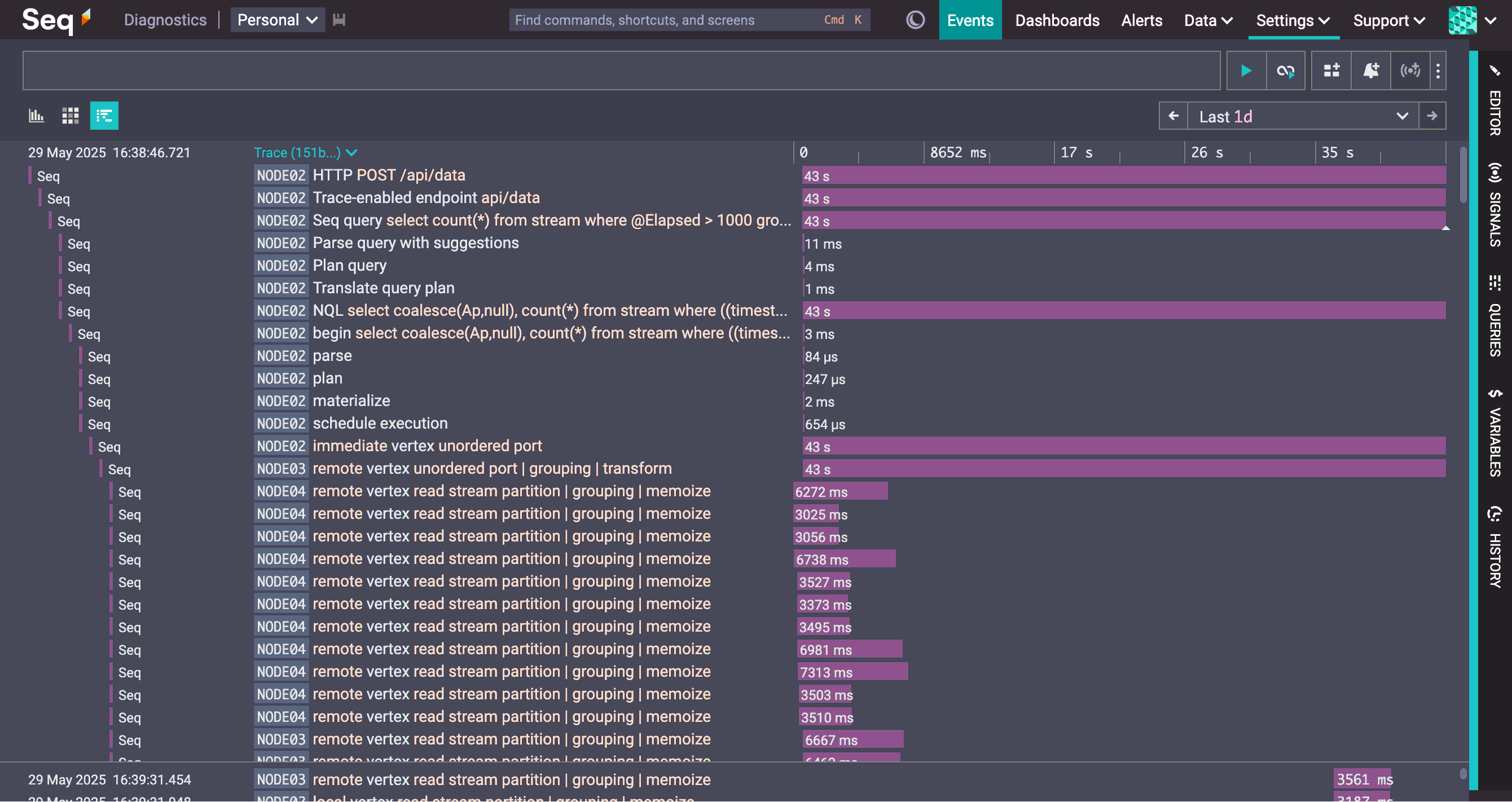Viewport: 1512px width, 802px height.
Task: Click the 7313 ms span bar
Action: pos(853,672)
